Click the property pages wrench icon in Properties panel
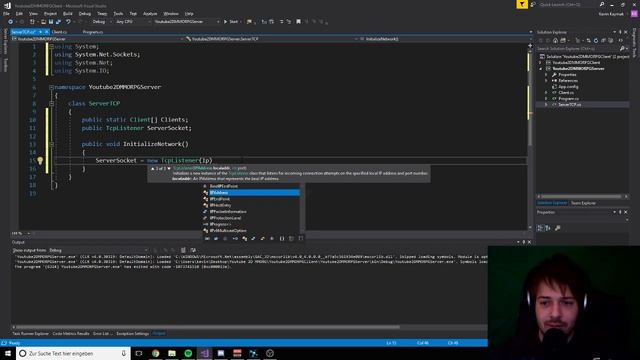 pos(558,228)
